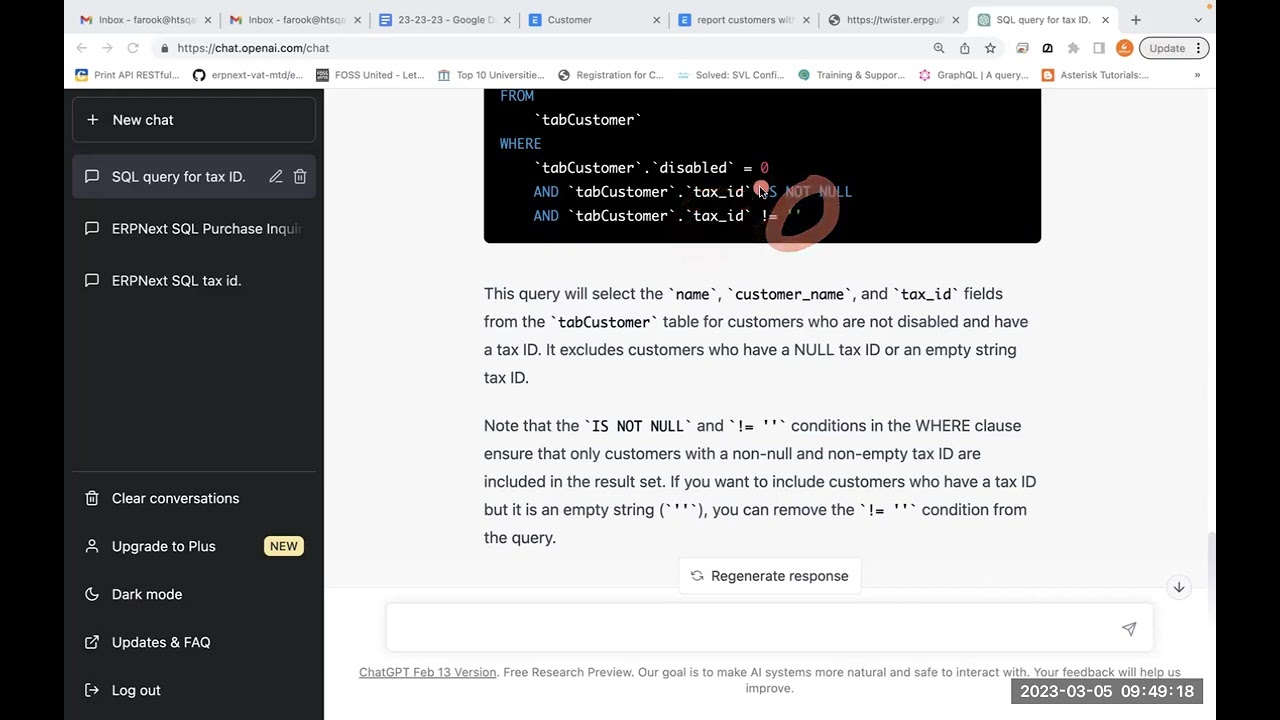Open the Training & Support bookmark
This screenshot has height=720, width=1280.
(851, 75)
